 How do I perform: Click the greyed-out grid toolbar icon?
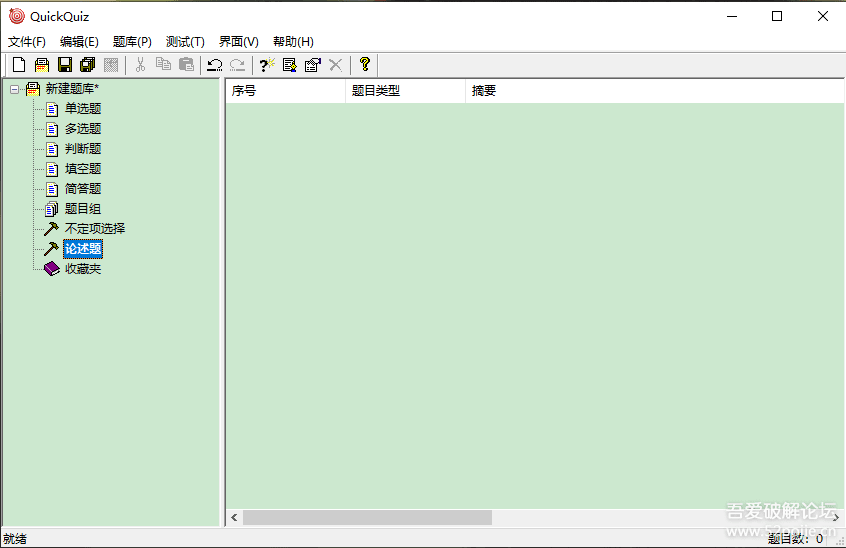pyautogui.click(x=111, y=65)
